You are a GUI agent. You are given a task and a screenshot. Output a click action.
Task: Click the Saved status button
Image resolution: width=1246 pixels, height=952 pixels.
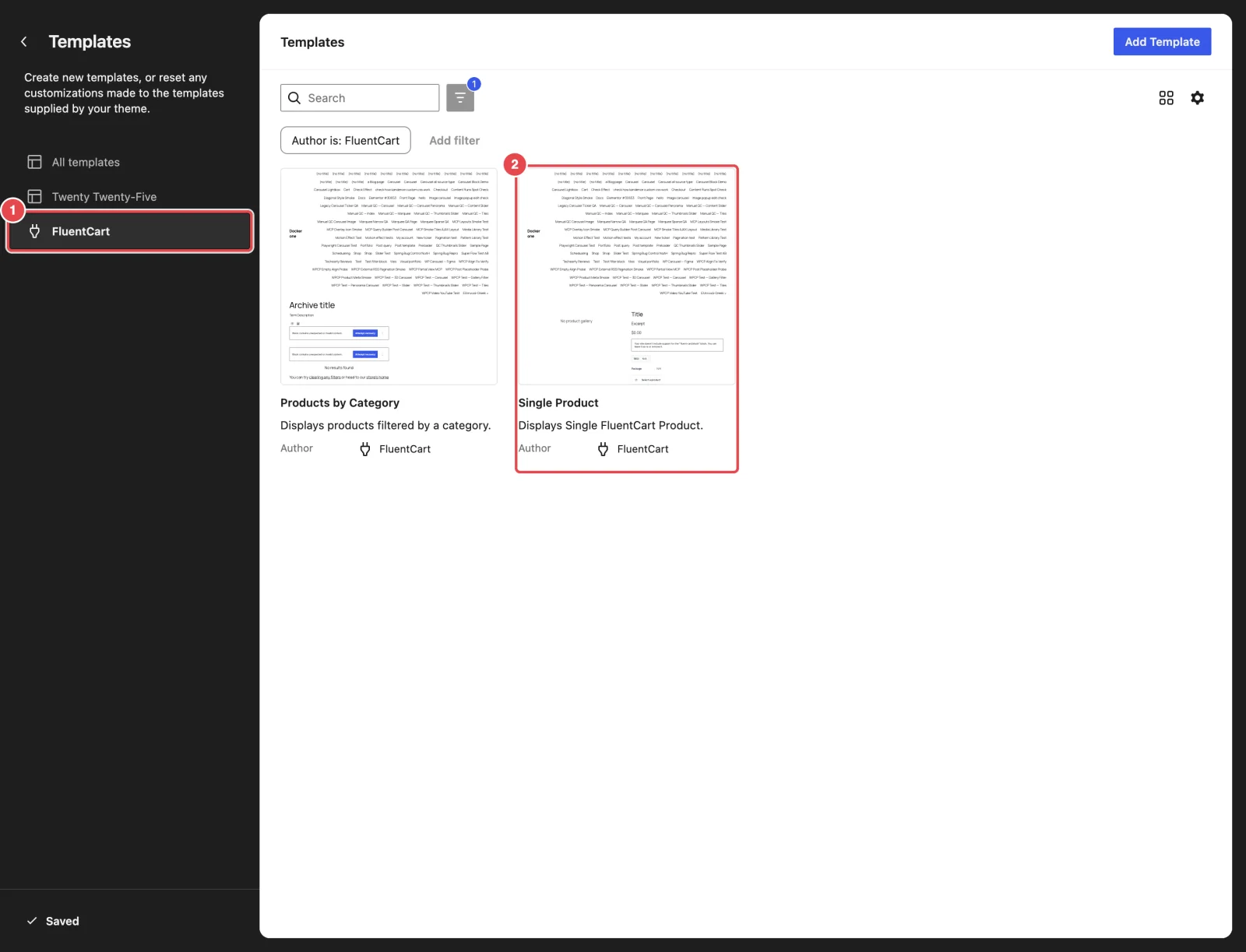(x=53, y=921)
